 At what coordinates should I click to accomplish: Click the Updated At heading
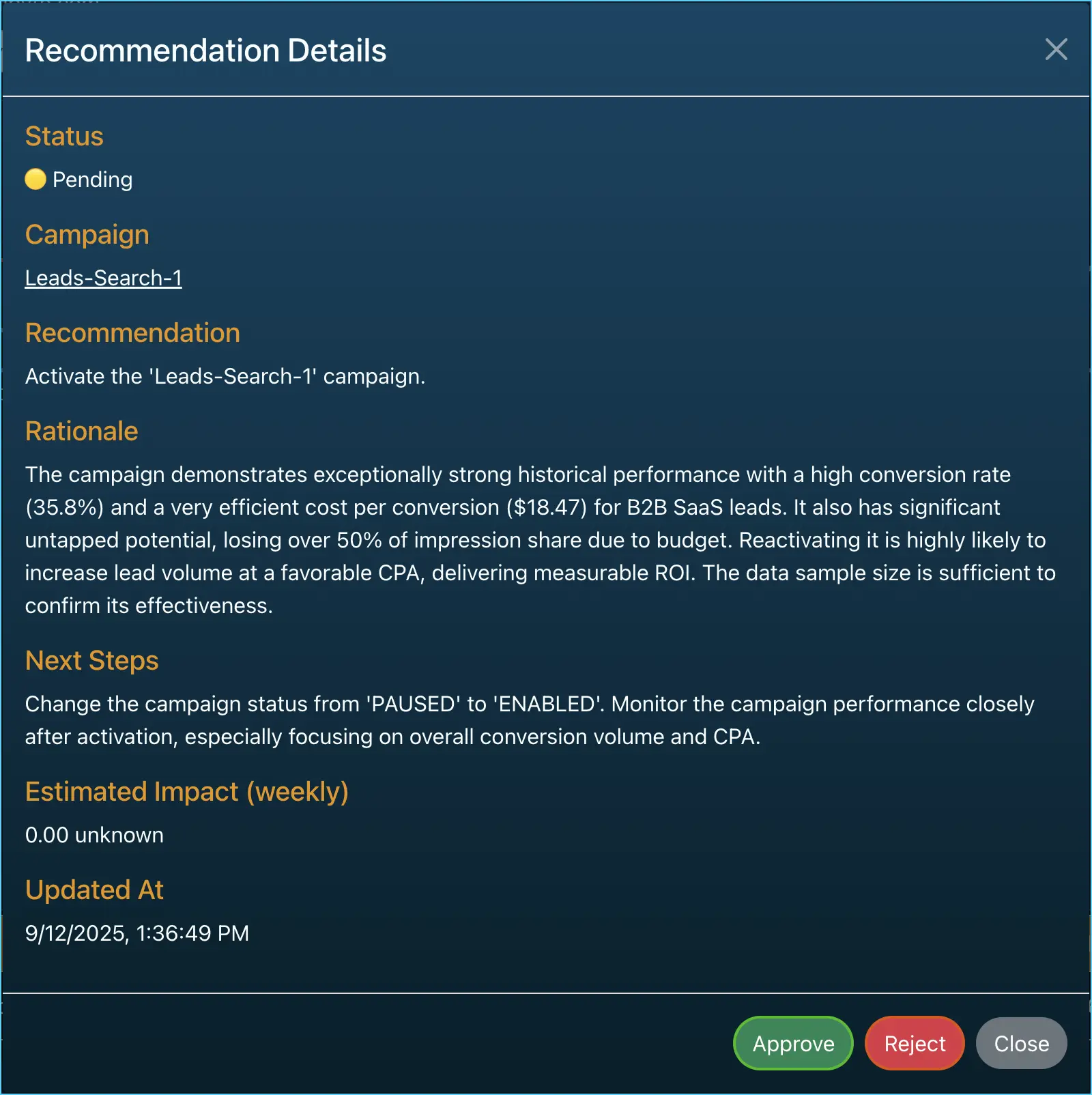click(x=94, y=890)
